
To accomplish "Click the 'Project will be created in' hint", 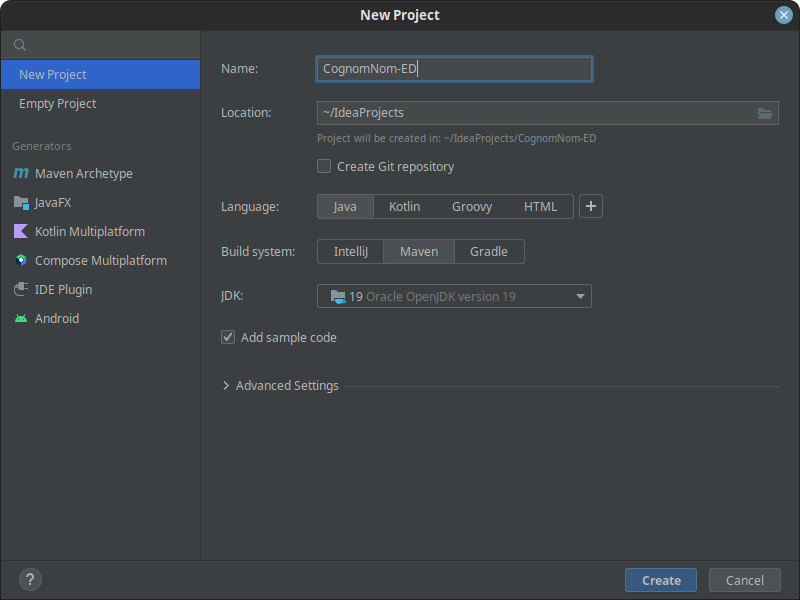I will (457, 138).
